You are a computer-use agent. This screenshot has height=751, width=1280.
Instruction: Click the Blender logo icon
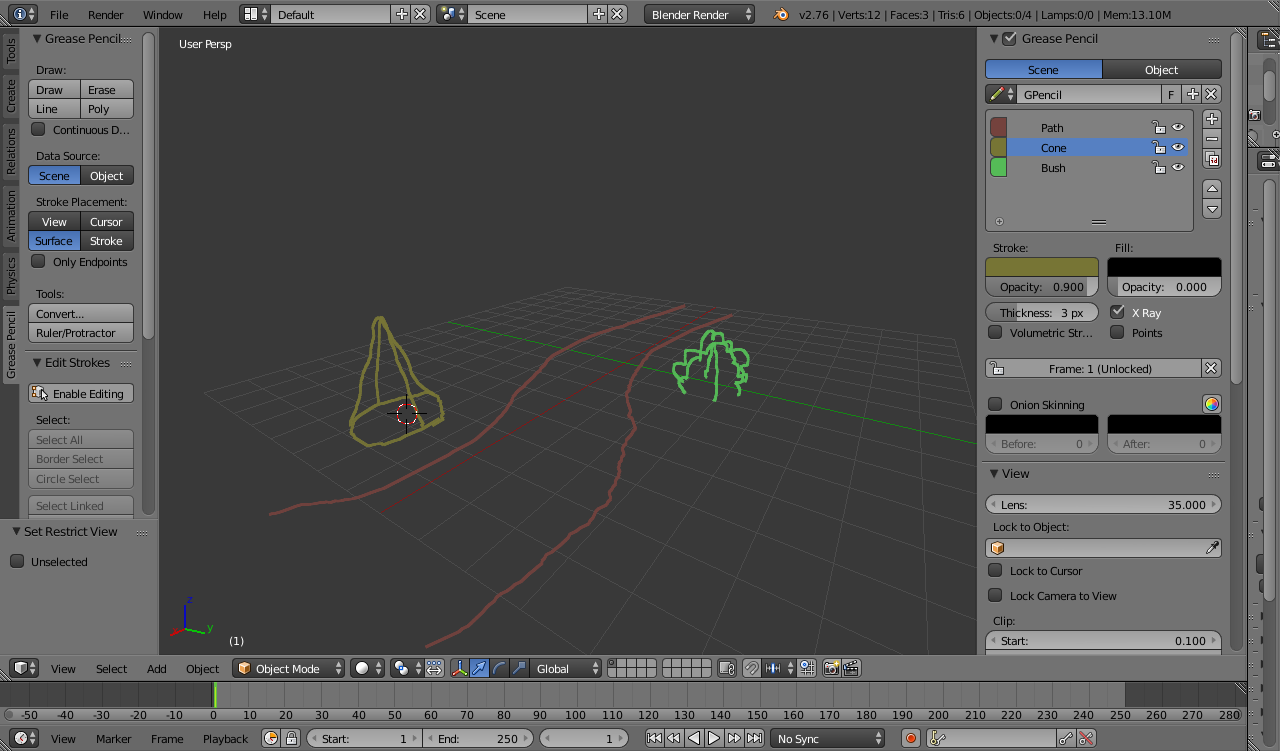pos(780,15)
